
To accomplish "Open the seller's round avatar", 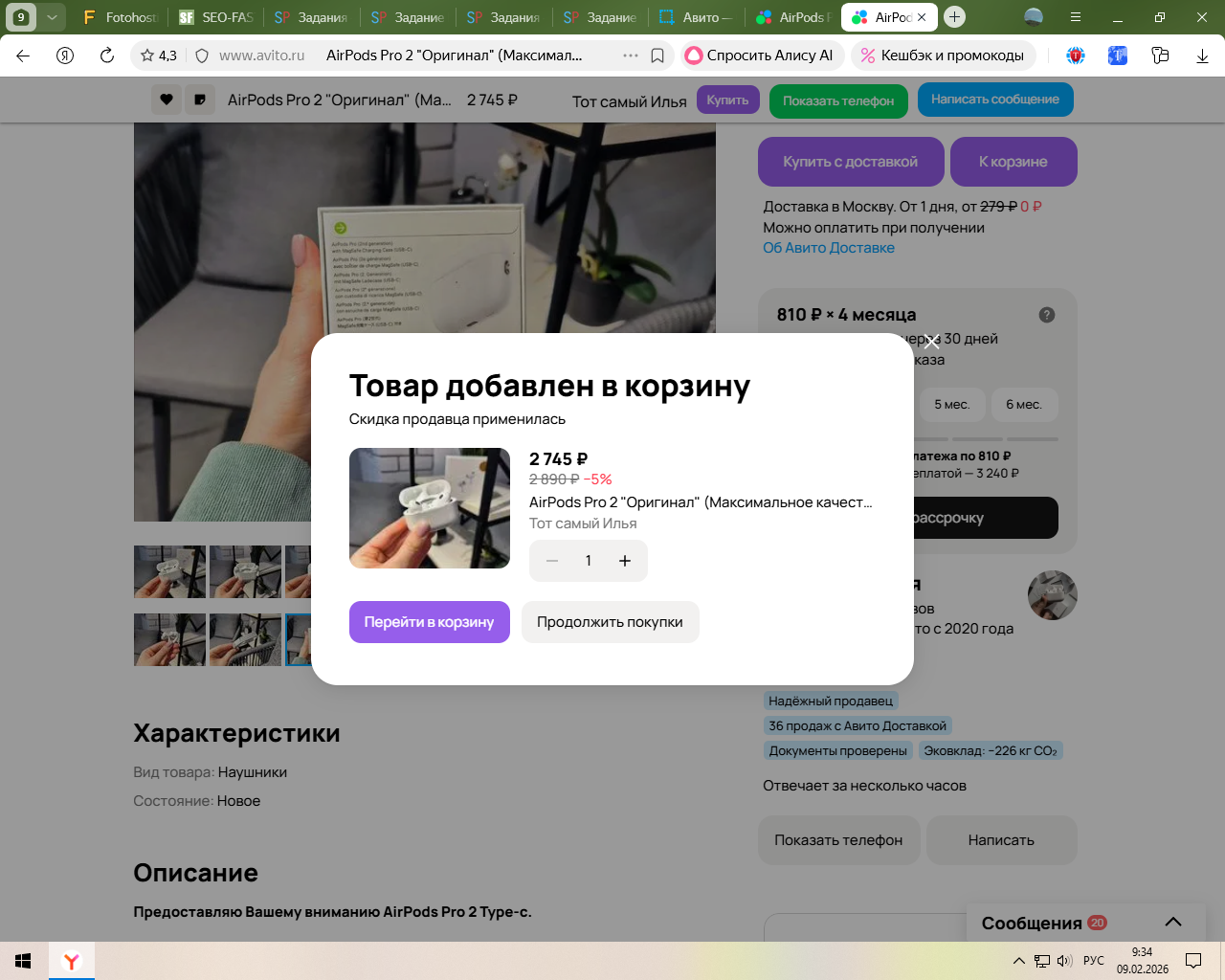I will (x=1053, y=595).
